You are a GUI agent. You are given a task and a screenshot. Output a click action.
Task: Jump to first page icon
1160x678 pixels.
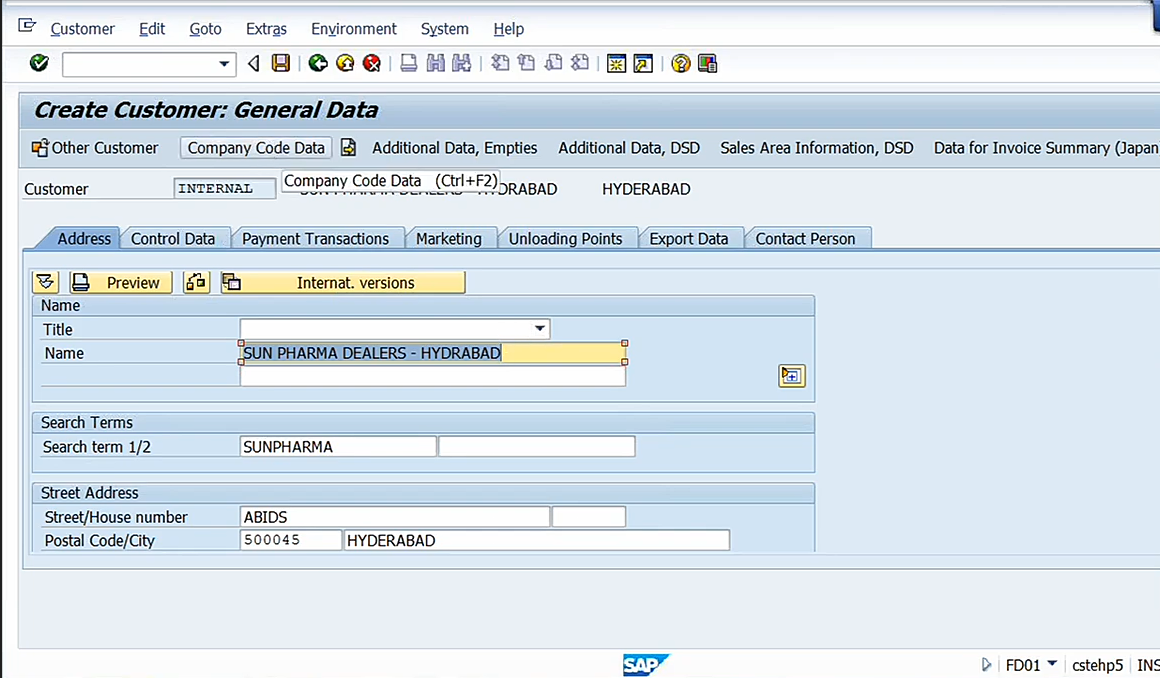500,64
